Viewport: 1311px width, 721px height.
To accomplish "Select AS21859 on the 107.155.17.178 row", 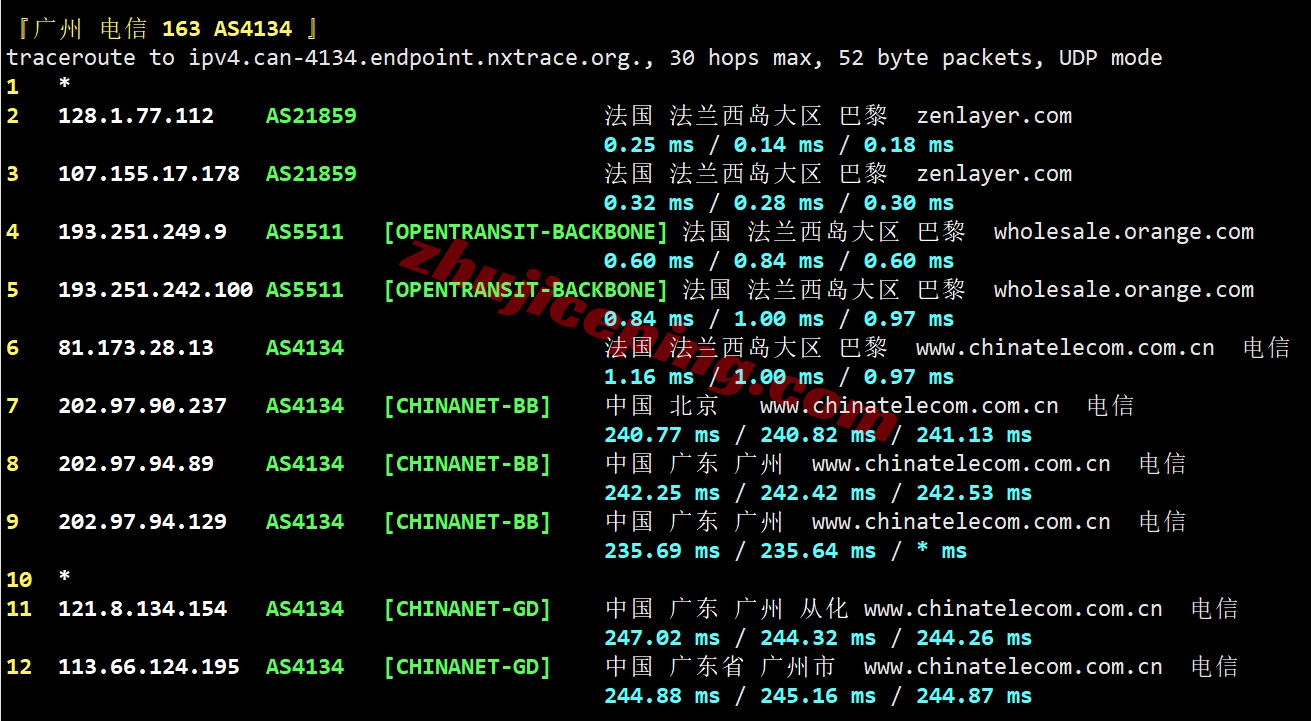I will [x=311, y=174].
